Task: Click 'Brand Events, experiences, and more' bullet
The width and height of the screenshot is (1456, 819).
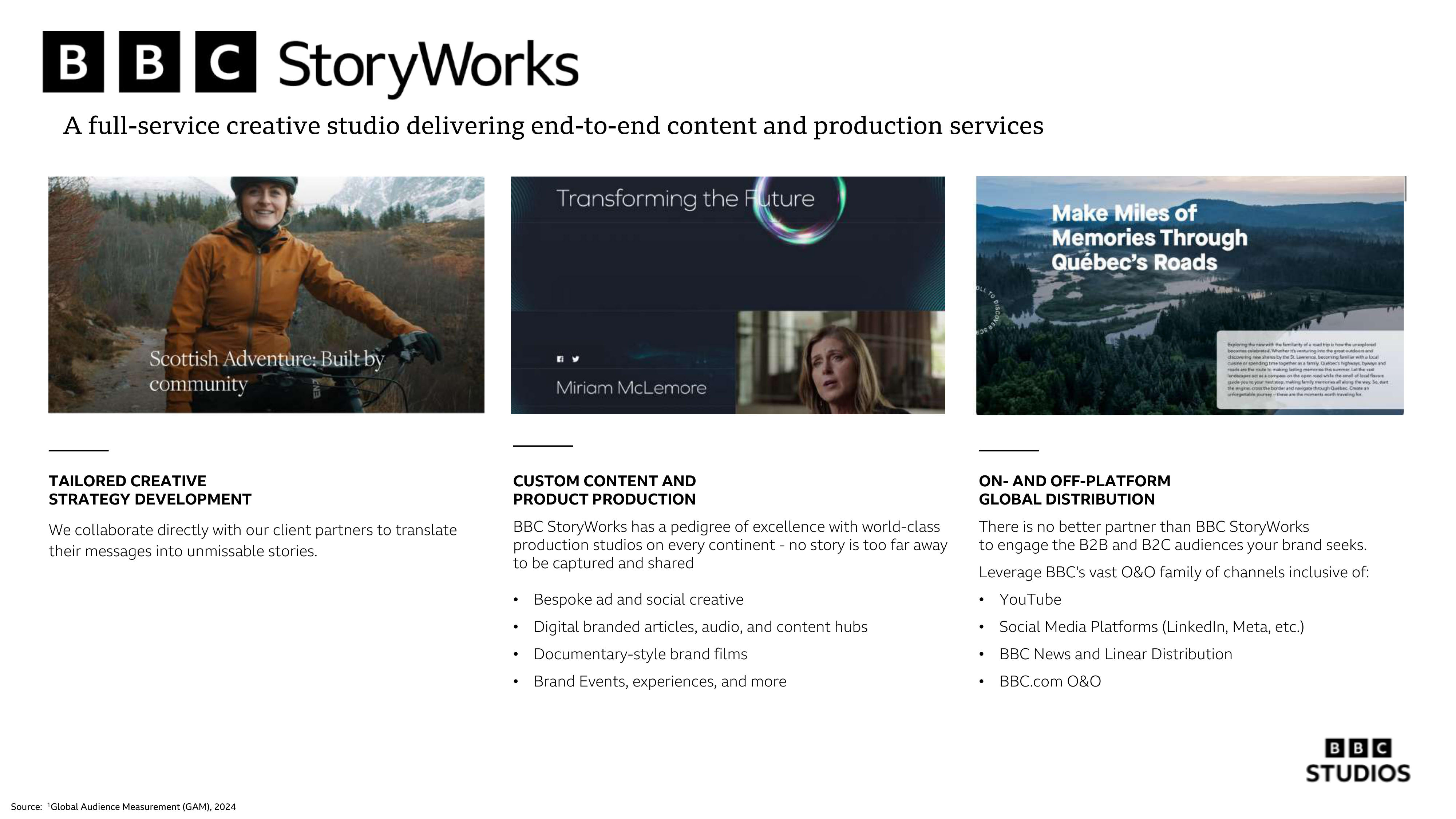Action: point(660,681)
